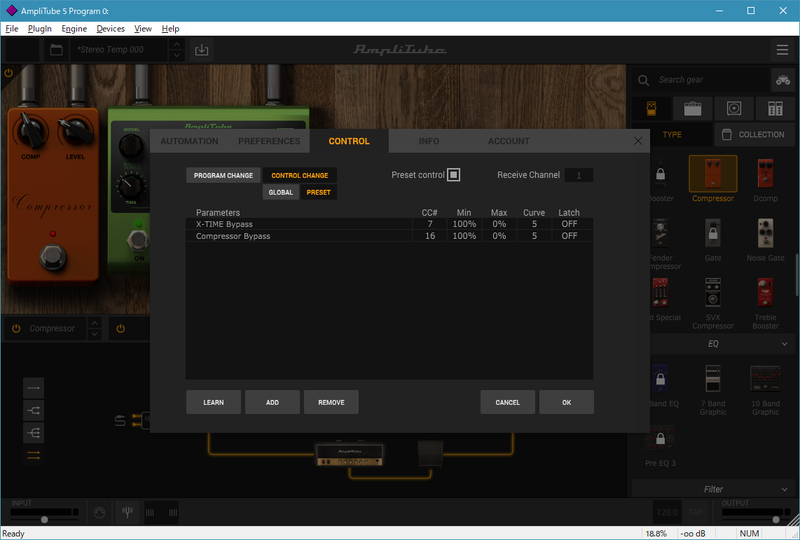Toggle Compressor slot power button

16,328
